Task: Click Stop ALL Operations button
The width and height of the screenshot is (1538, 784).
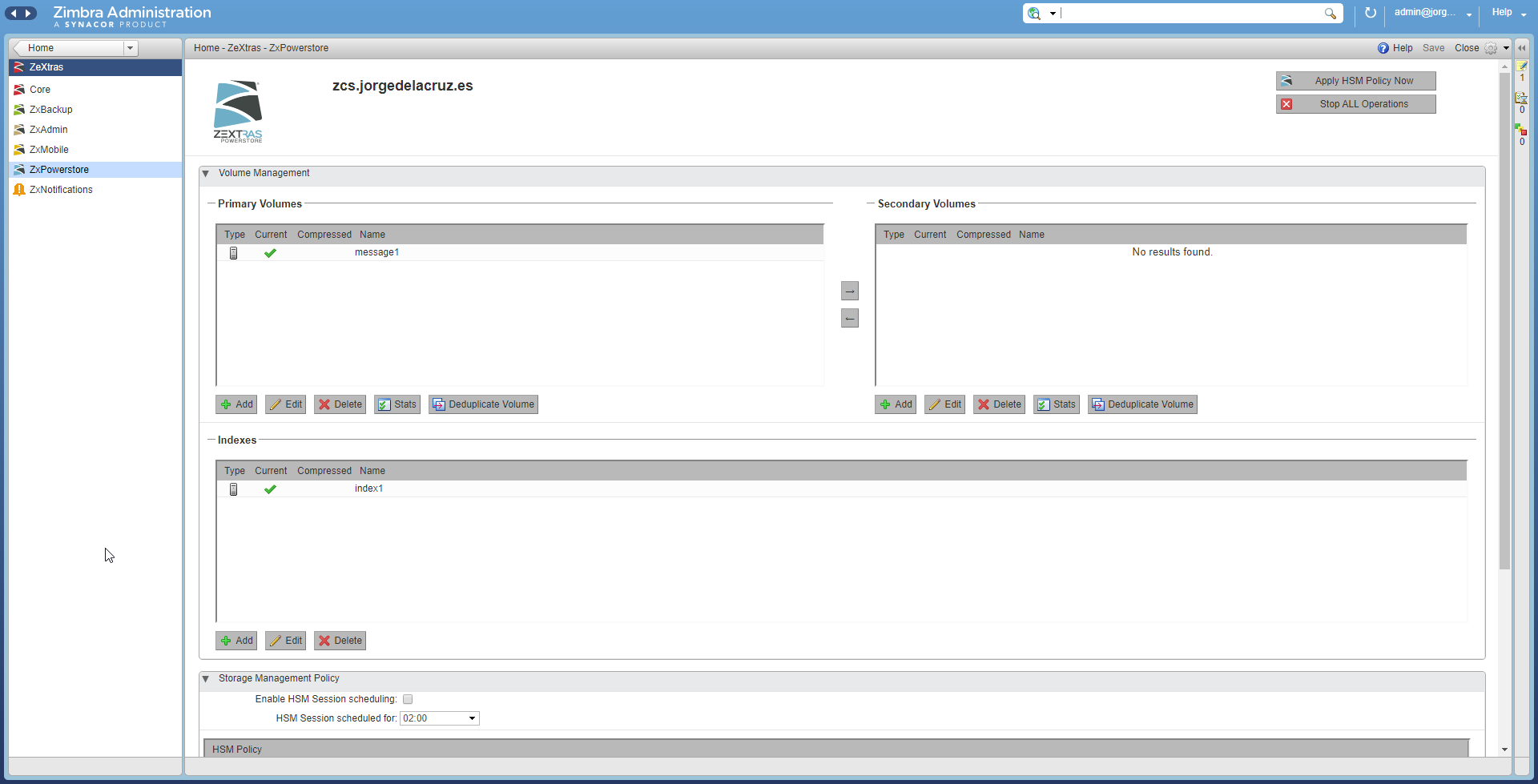Action: point(1355,104)
